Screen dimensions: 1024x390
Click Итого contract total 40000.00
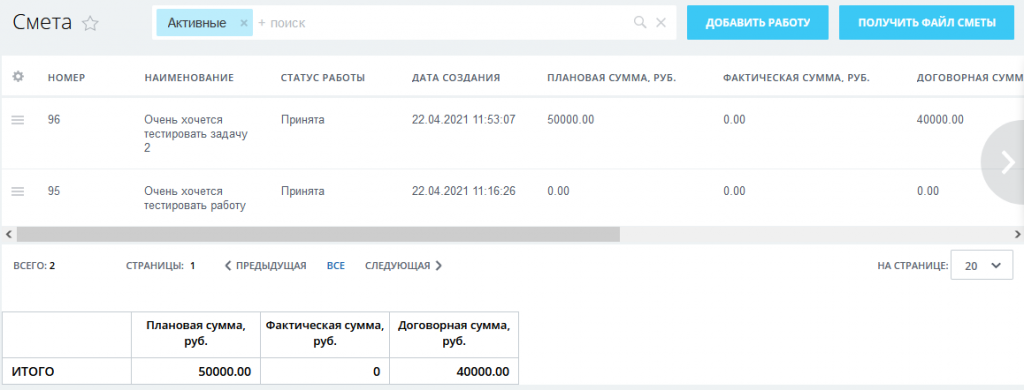[483, 372]
